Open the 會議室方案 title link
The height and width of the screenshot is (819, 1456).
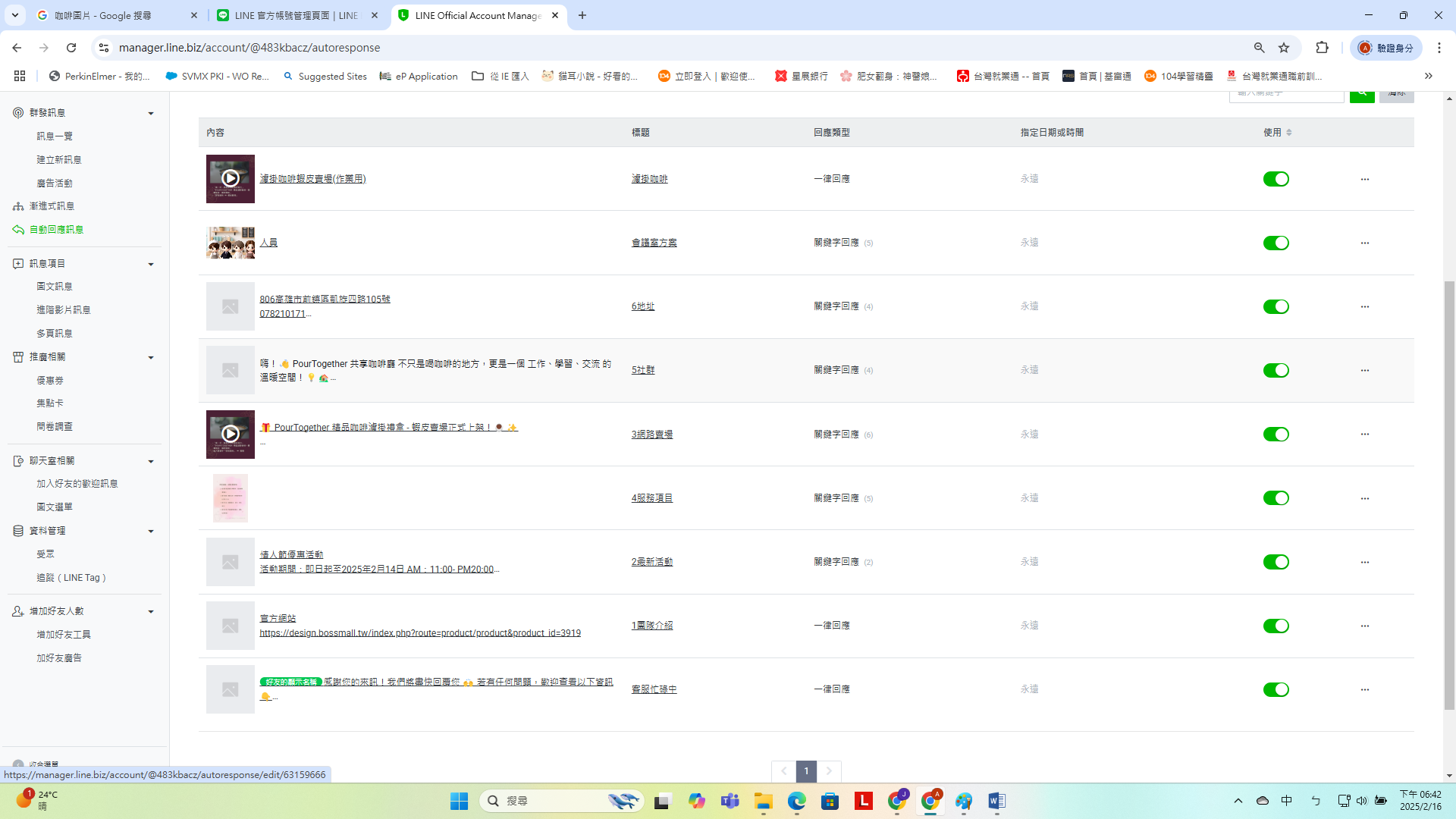[x=654, y=243]
